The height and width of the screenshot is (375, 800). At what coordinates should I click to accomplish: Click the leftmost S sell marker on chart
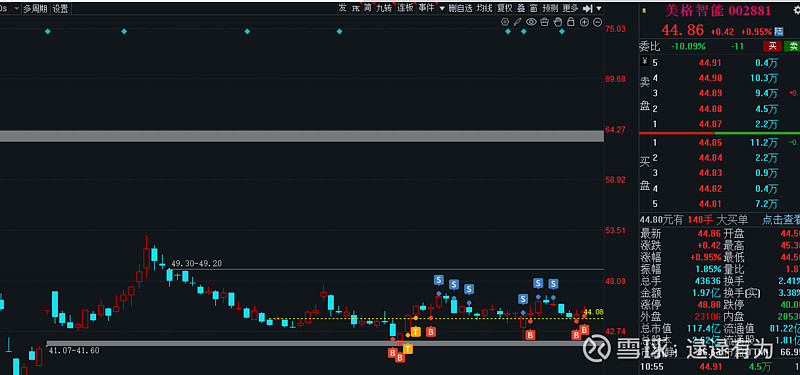[439, 280]
